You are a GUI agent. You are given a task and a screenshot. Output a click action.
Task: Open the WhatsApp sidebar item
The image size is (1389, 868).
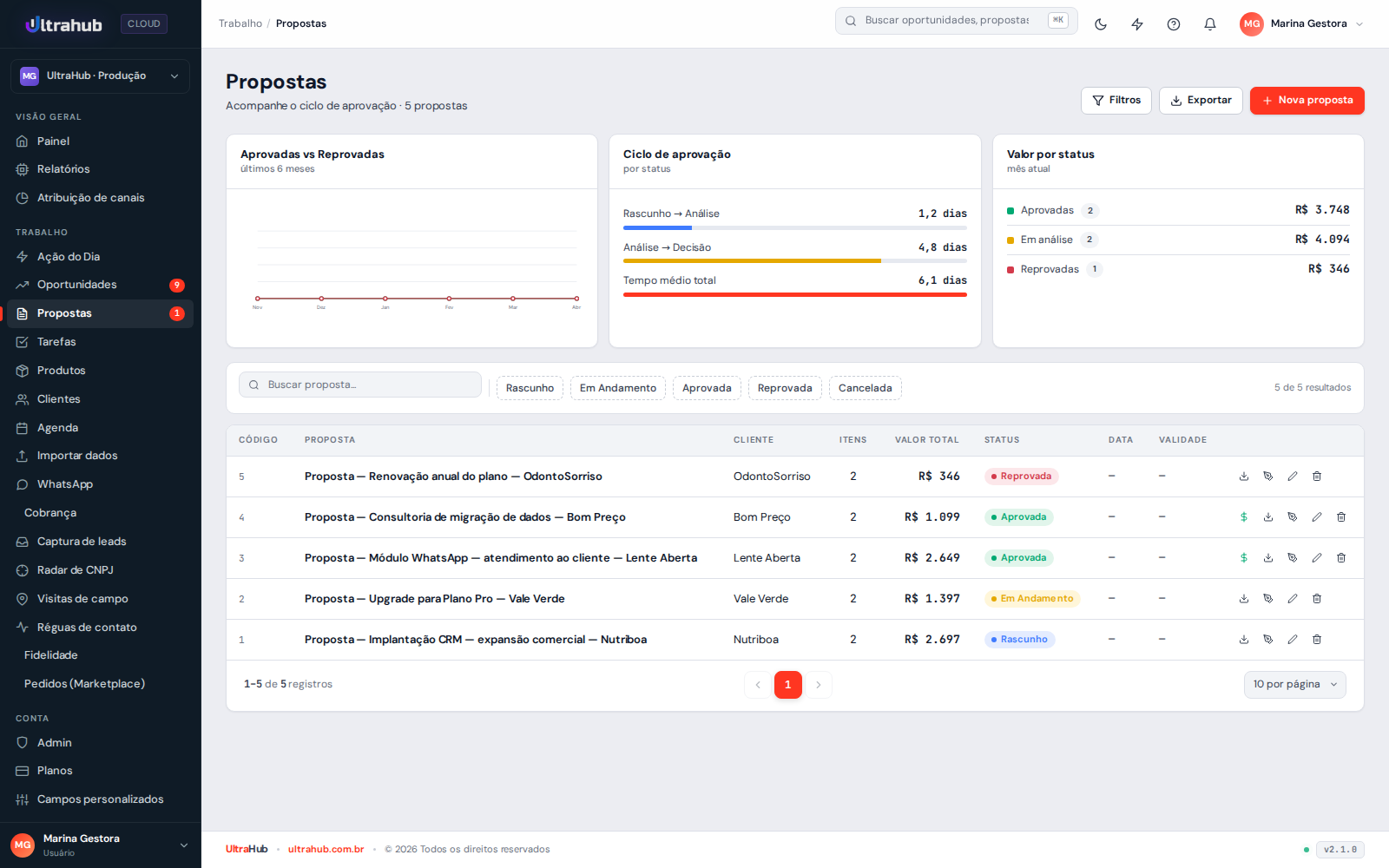pos(100,484)
